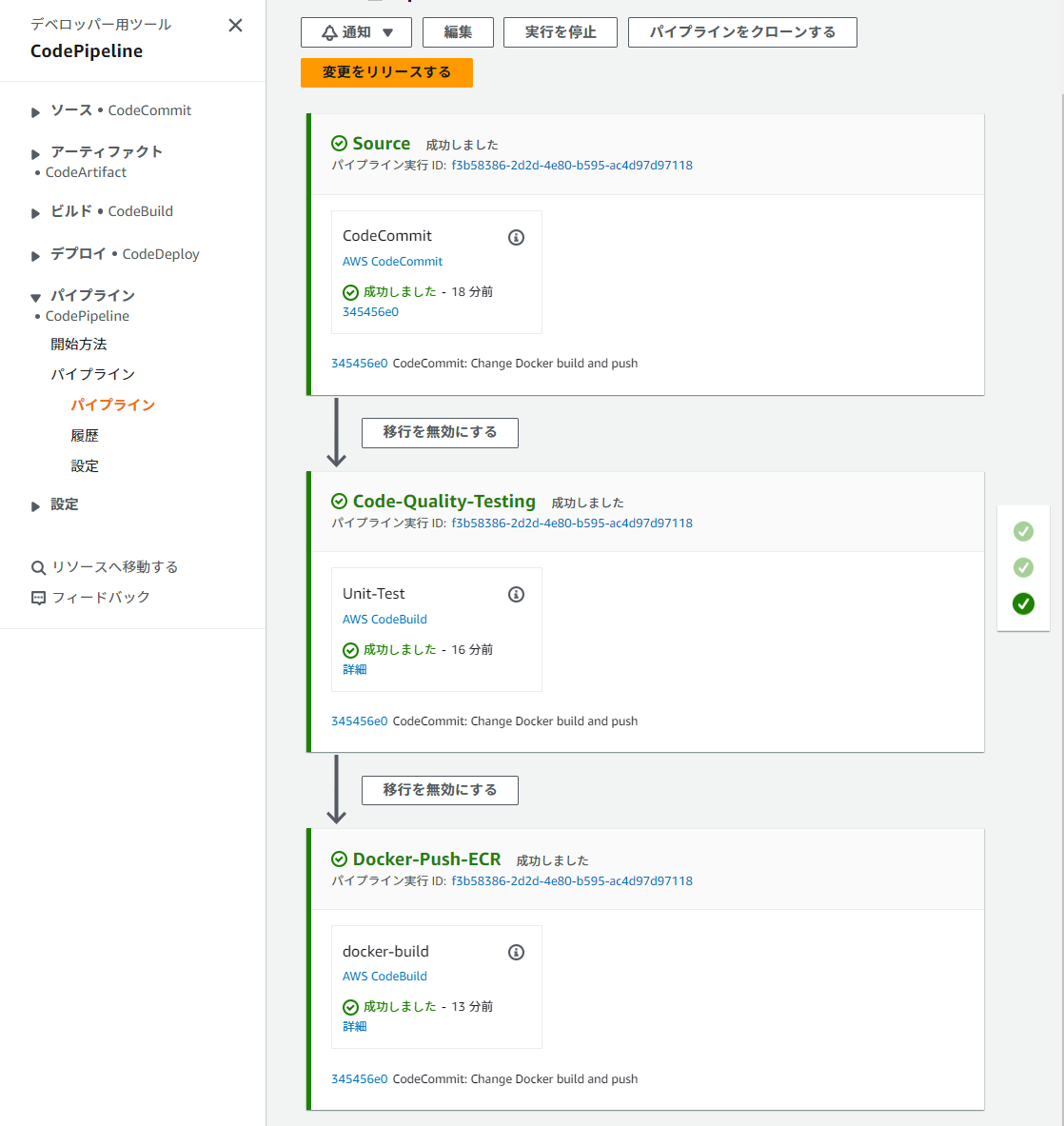Viewport: 1064px width, 1126px height.
Task: Open info icon on CodeCommit action card
Action: click(x=516, y=237)
